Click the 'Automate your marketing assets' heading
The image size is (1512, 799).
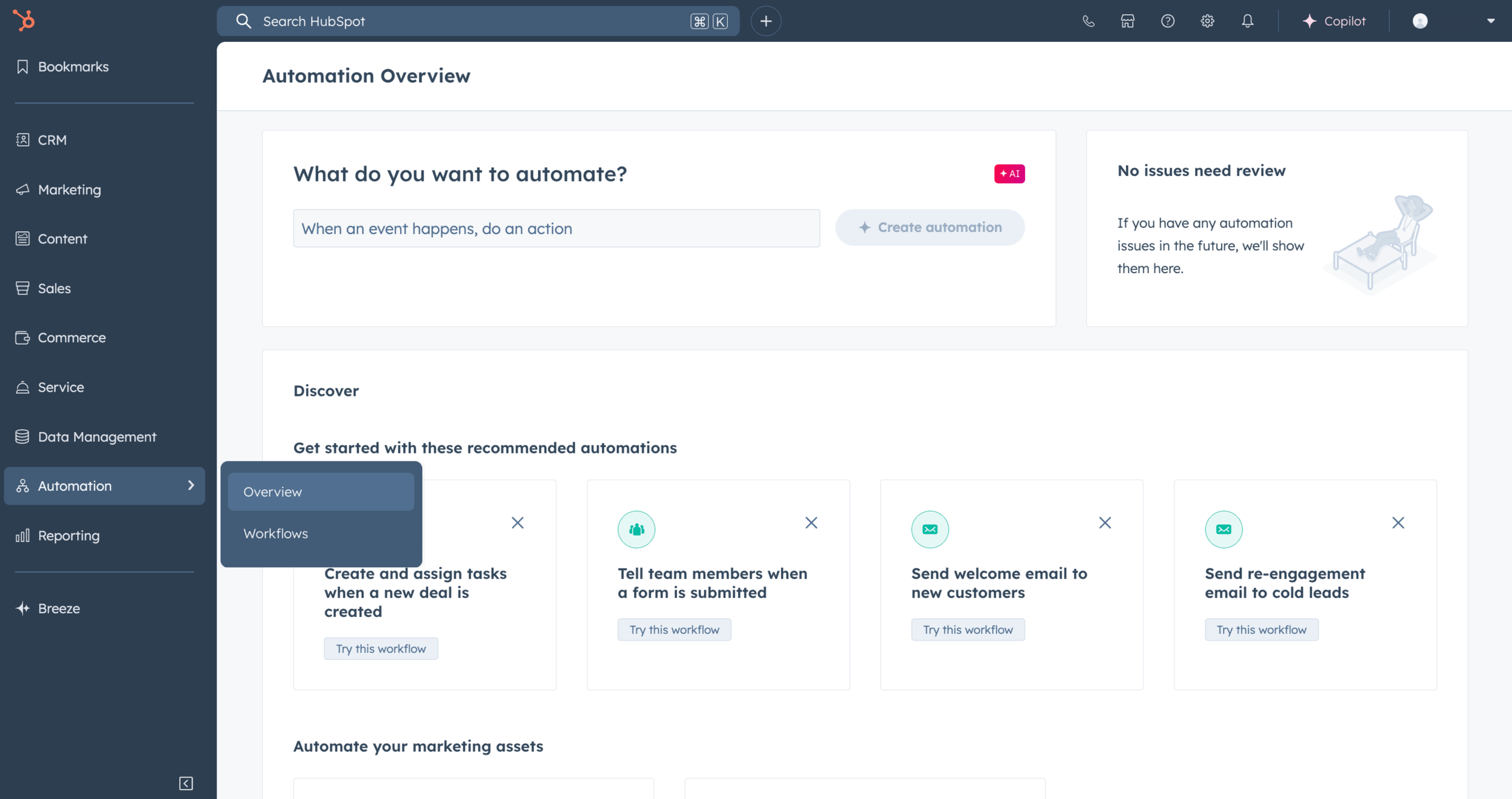coord(418,746)
